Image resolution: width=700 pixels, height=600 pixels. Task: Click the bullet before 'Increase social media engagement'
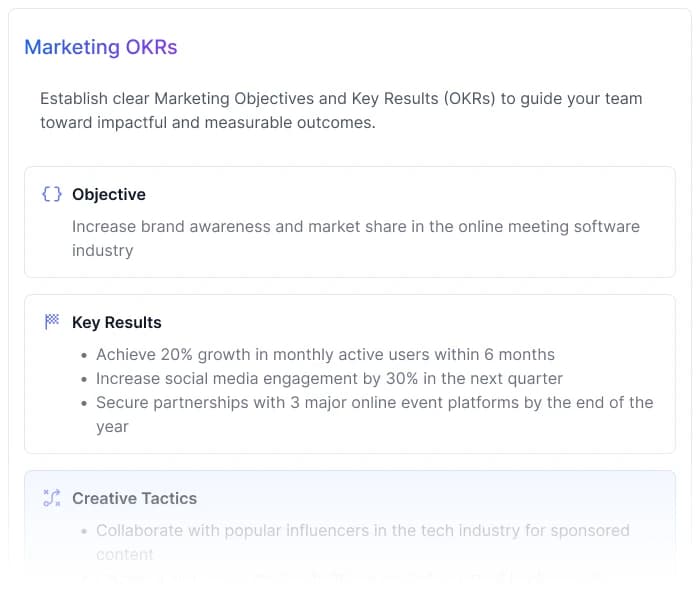(83, 379)
